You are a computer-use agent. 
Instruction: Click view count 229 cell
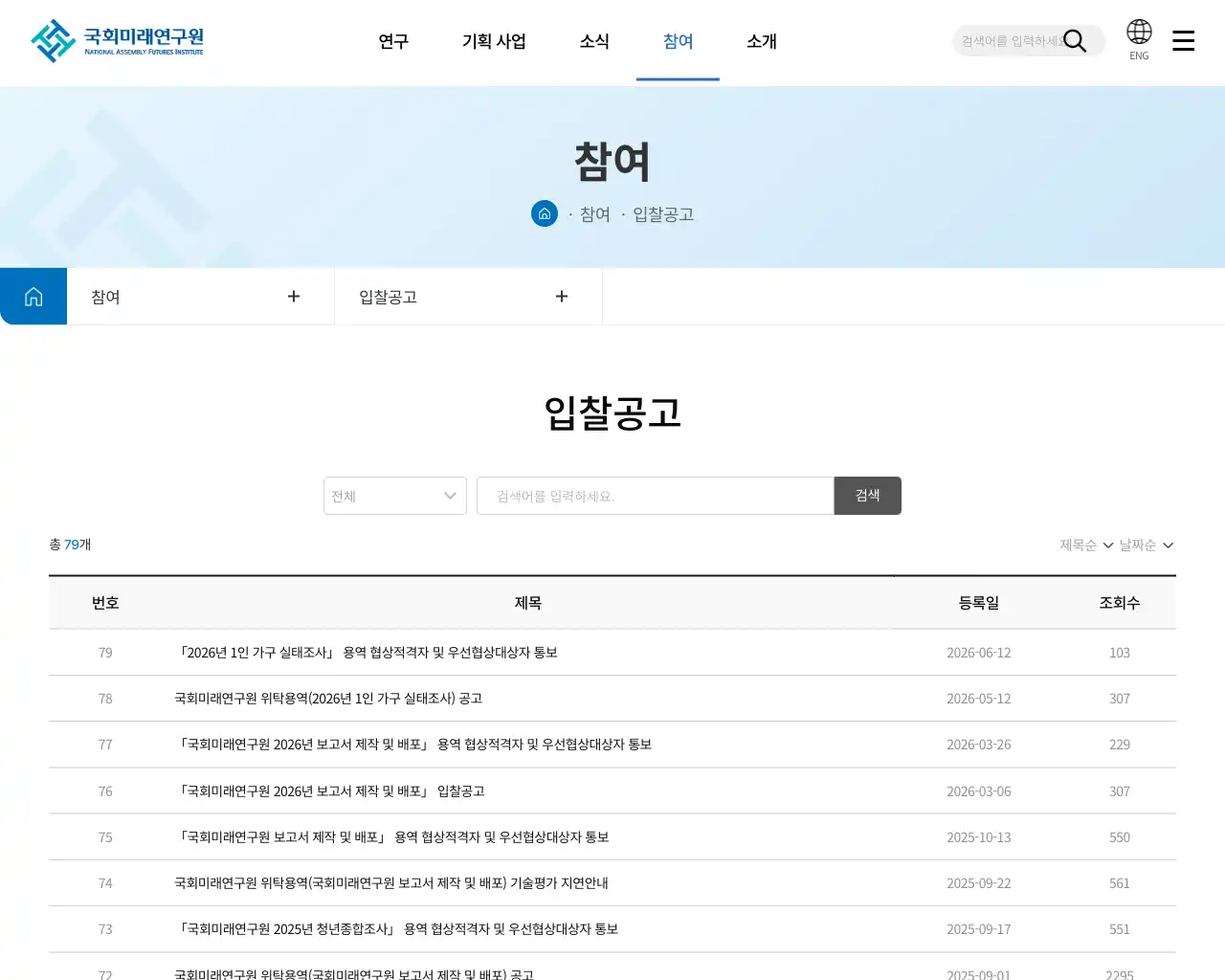1120,745
